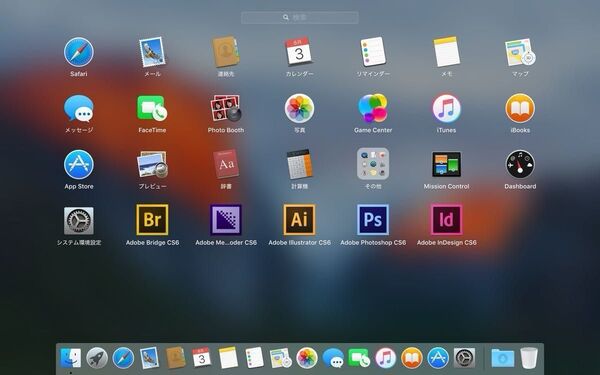Open App Store in the Dock

(438, 358)
